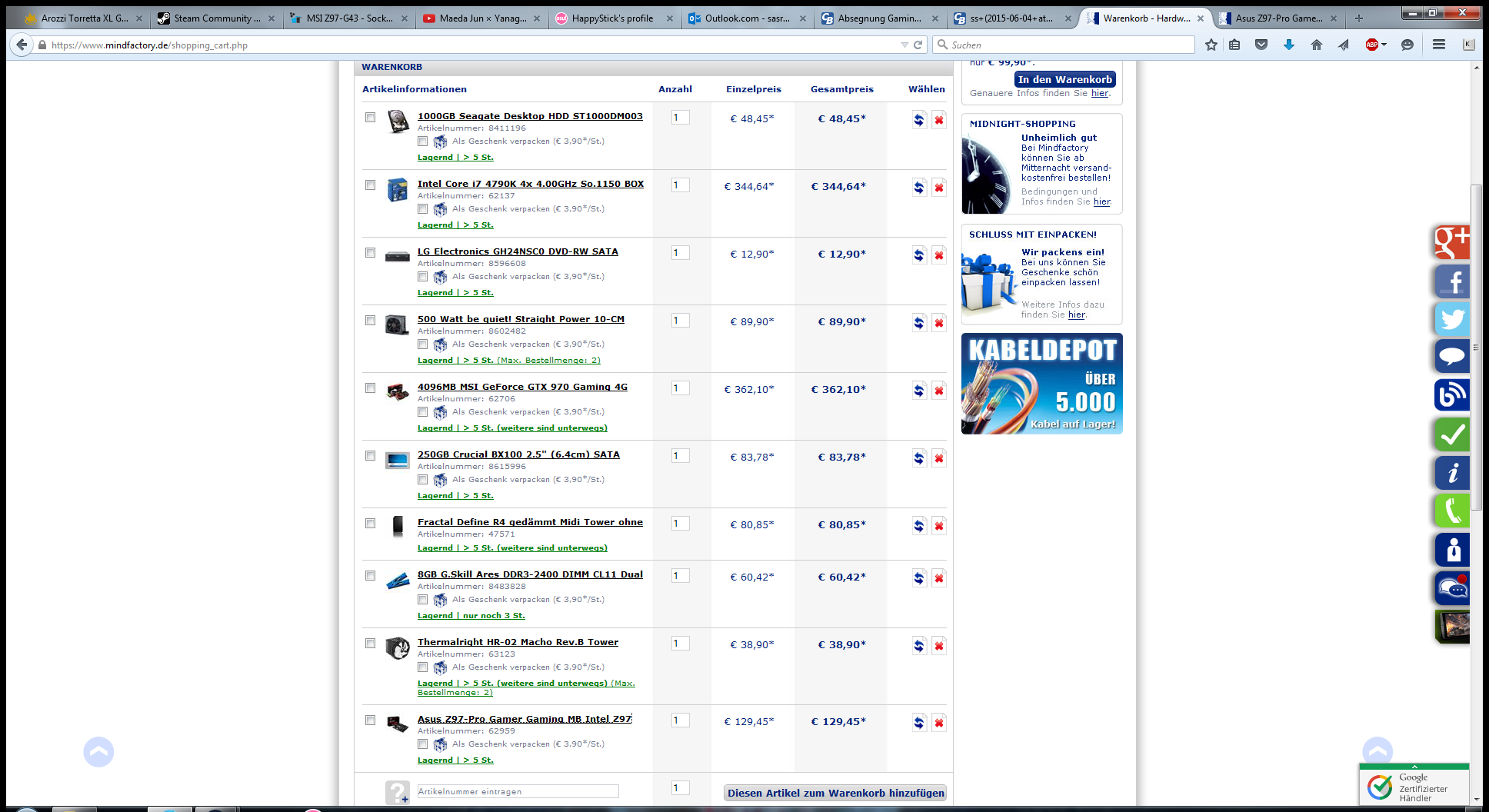
Task: Reload the page with the refresh icon
Action: (x=918, y=45)
